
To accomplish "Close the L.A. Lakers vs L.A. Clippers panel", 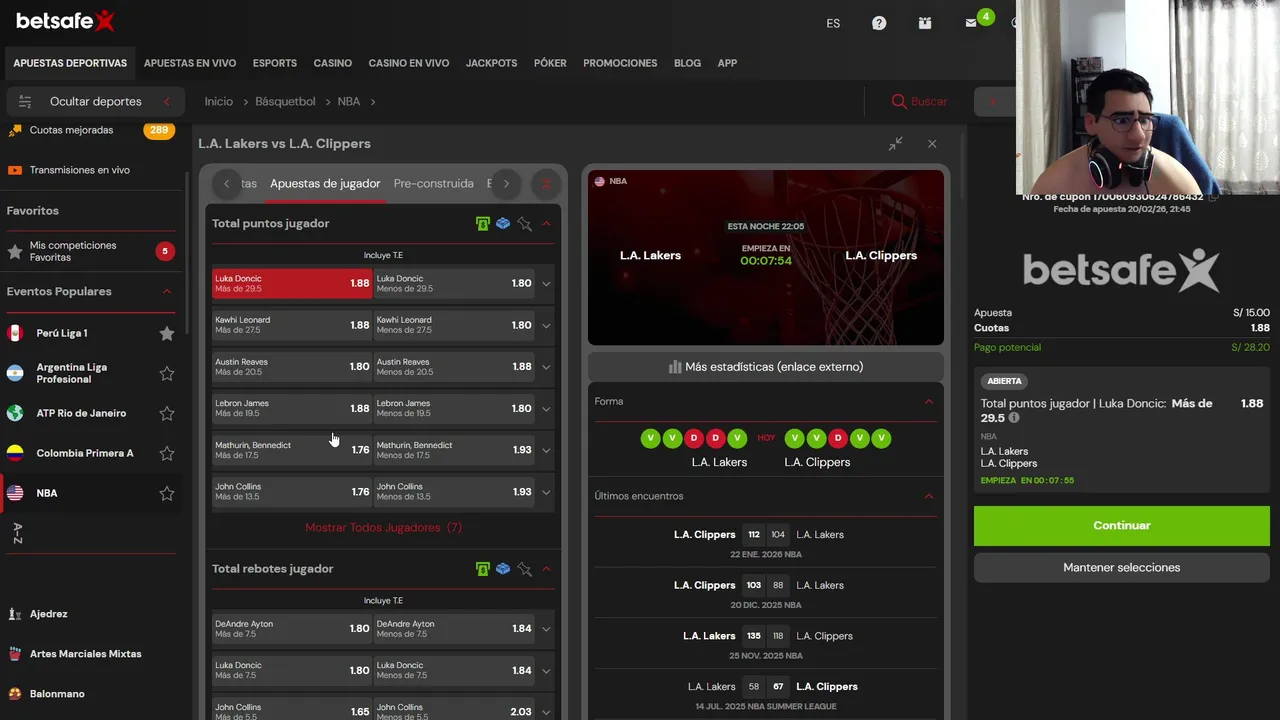I will [x=932, y=144].
